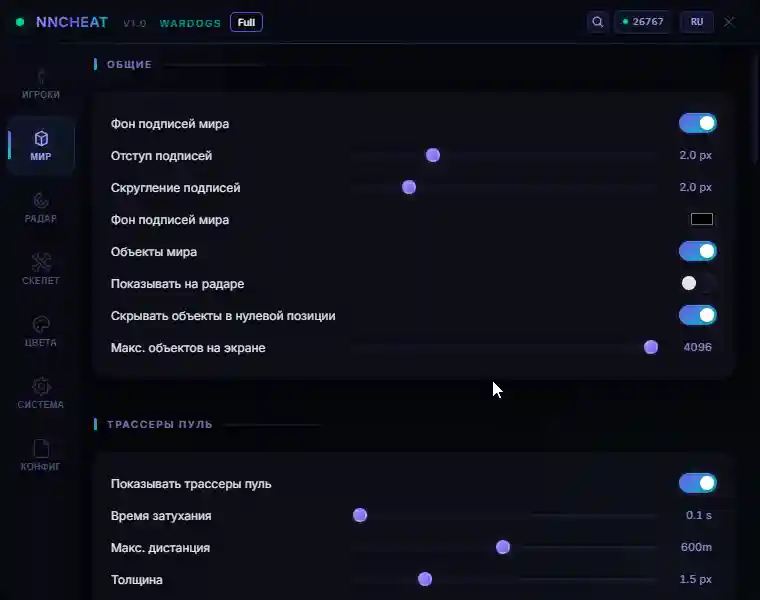Click the NNCHEAT title text
Image resolution: width=760 pixels, height=600 pixels.
72,22
